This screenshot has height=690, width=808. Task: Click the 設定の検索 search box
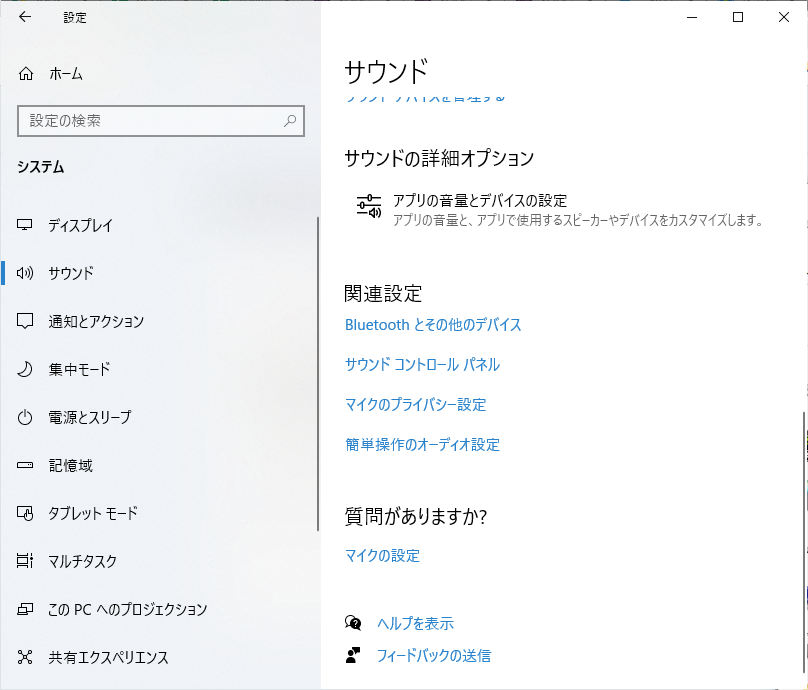coord(161,121)
